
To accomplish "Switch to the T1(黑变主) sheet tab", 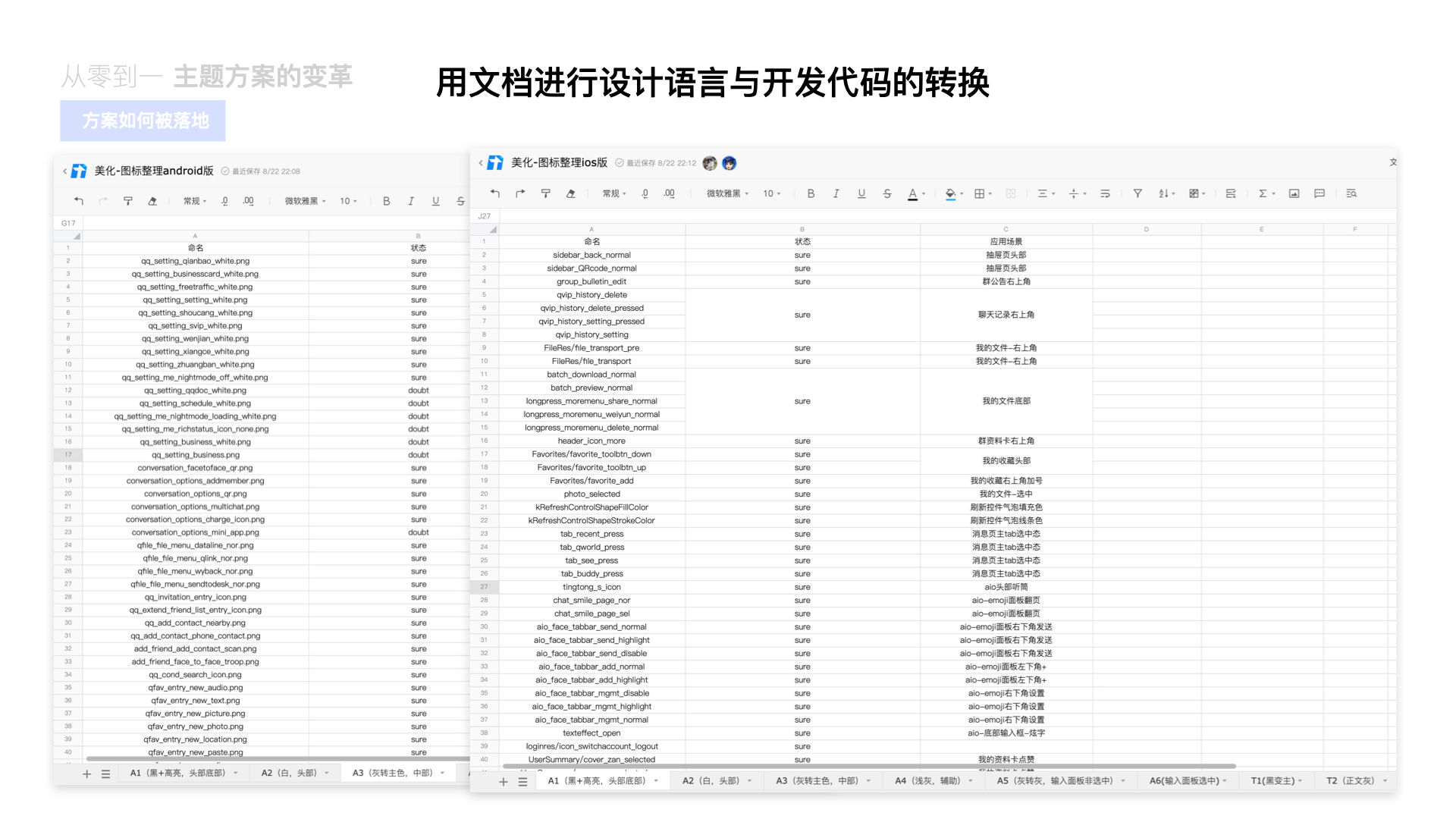I will coord(1272,780).
